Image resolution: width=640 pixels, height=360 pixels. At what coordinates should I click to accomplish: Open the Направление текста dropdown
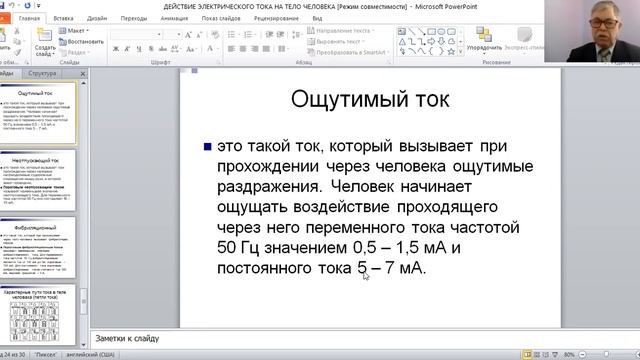340,31
